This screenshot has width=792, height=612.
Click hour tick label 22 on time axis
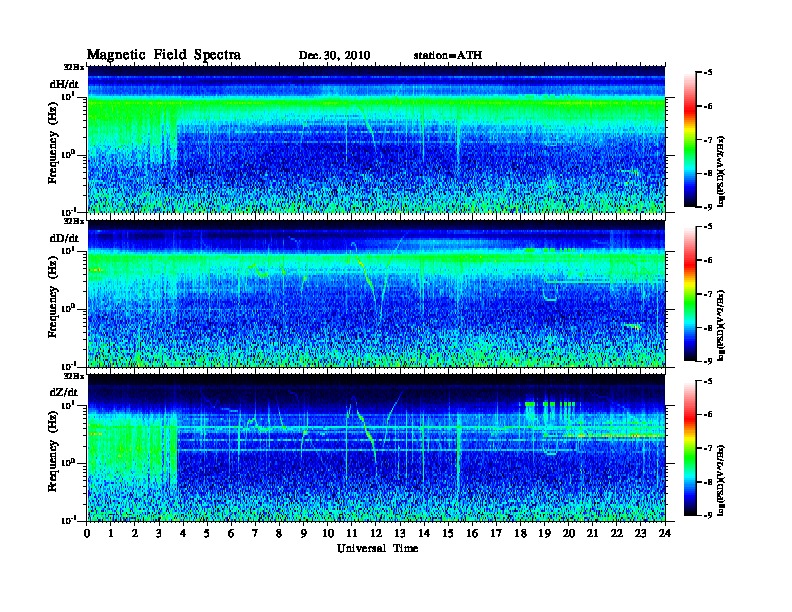click(616, 533)
